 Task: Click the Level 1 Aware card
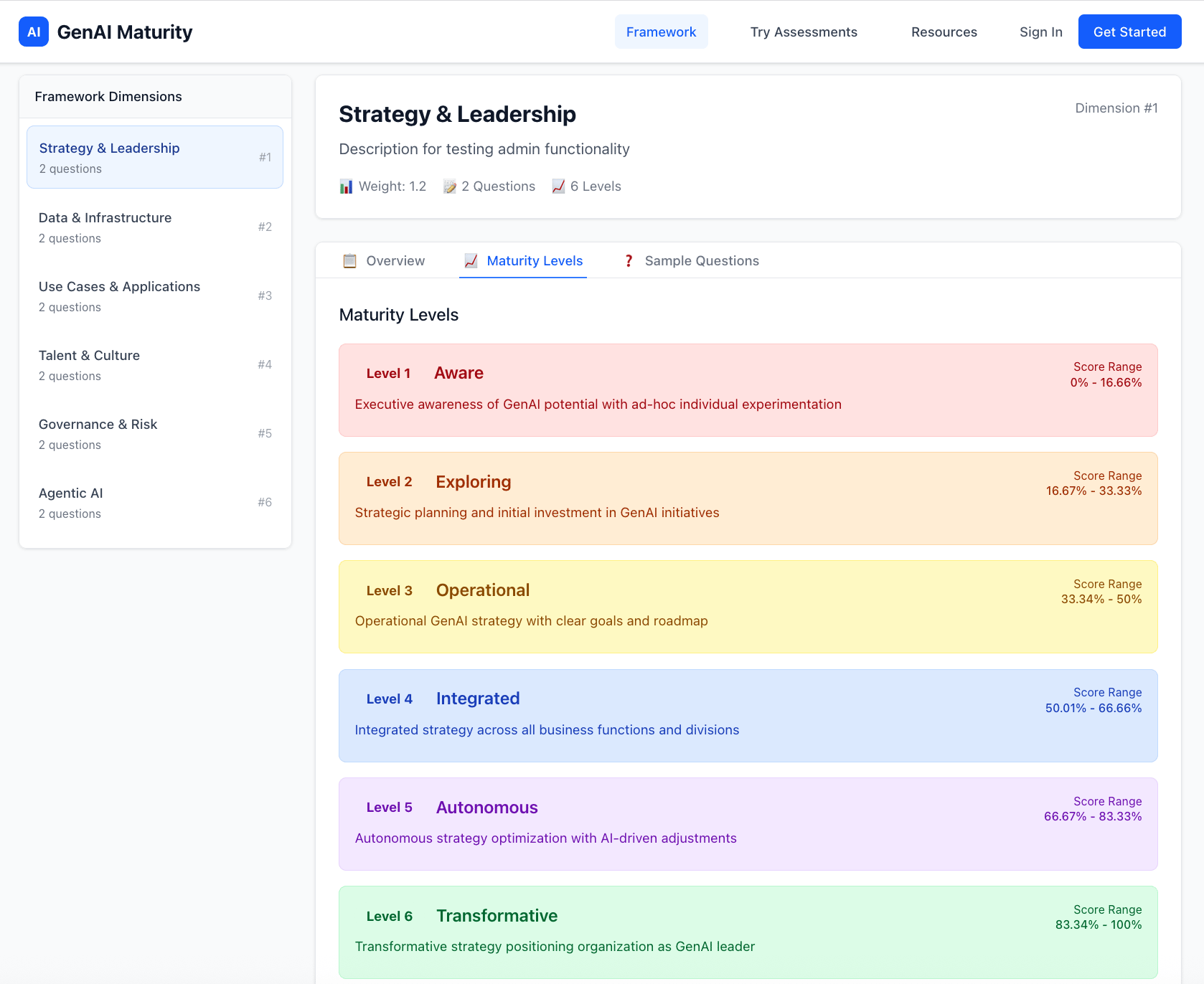click(x=748, y=390)
